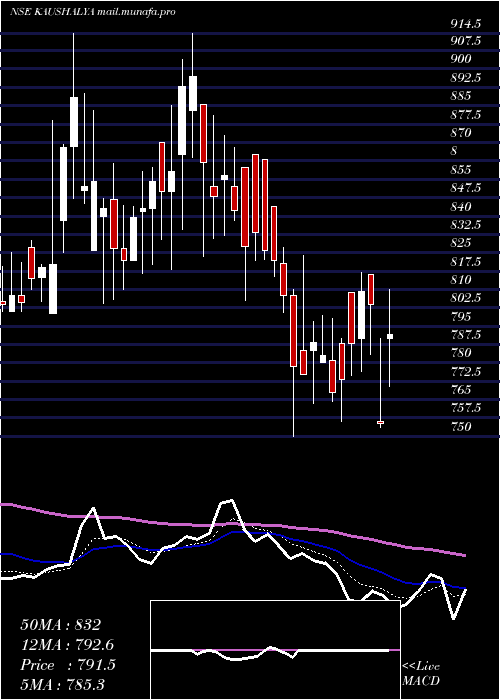This screenshot has height=700, width=500.
Task: Select the 847.5 price axis label
Action: pyautogui.click(x=466, y=188)
